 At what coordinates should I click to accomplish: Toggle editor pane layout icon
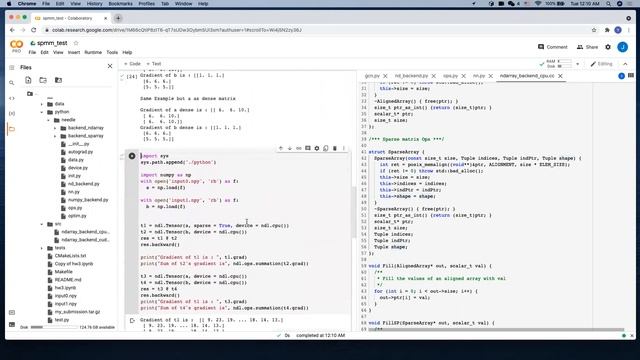click(x=631, y=76)
